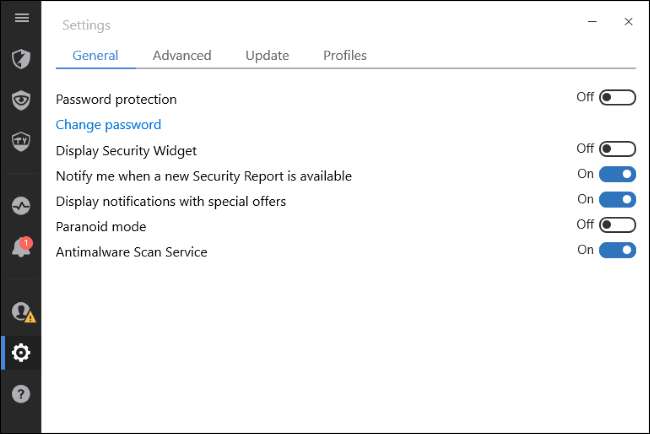This screenshot has width=650, height=434.
Task: Disable new Security Report notification toggle
Action: coord(617,174)
